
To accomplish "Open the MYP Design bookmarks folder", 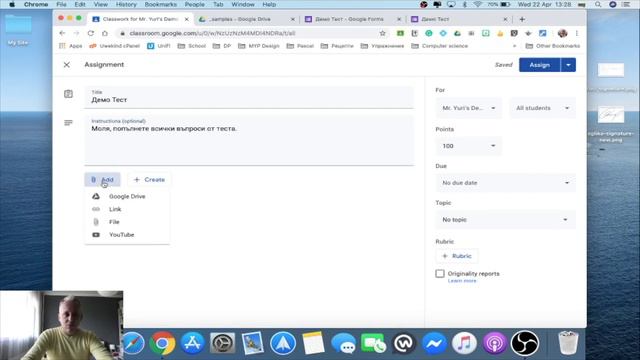I will coord(259,46).
